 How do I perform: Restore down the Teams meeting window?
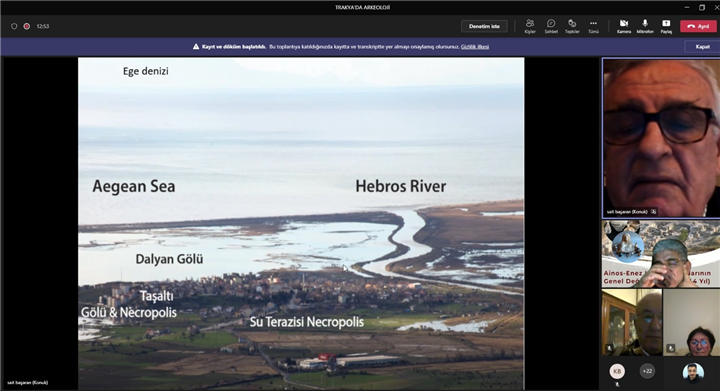(702, 7)
